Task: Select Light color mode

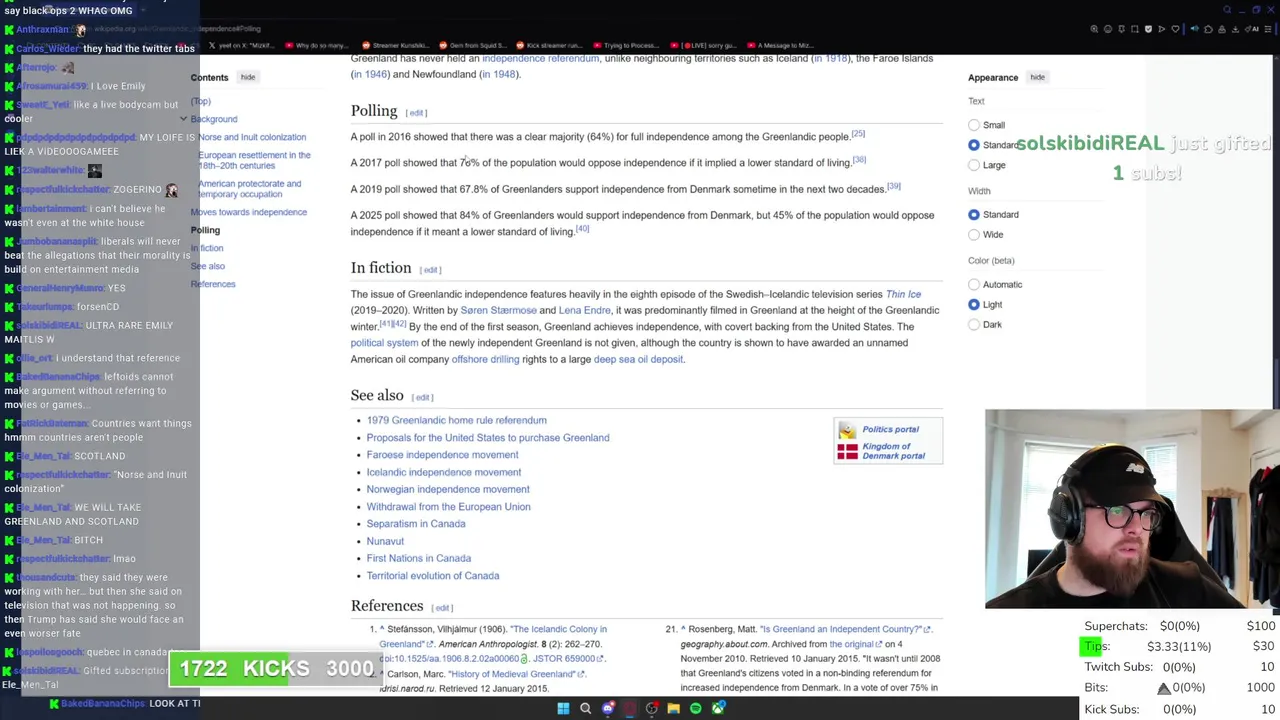Action: (974, 304)
